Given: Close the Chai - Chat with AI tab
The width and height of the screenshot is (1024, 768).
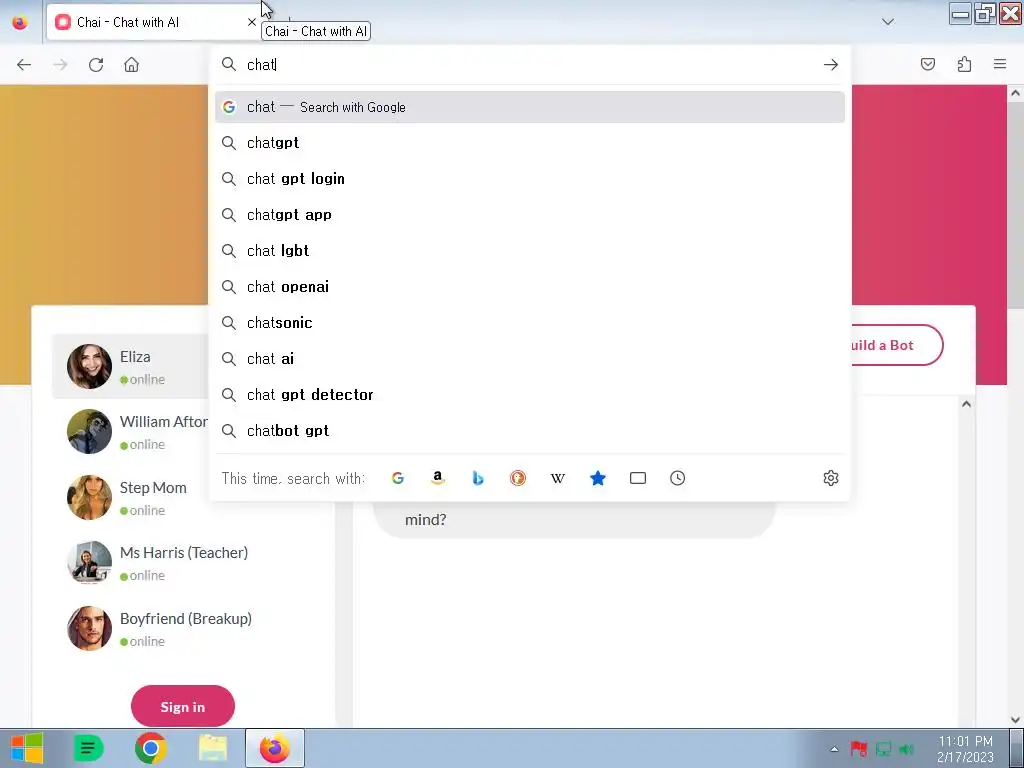Looking at the screenshot, I should [251, 22].
